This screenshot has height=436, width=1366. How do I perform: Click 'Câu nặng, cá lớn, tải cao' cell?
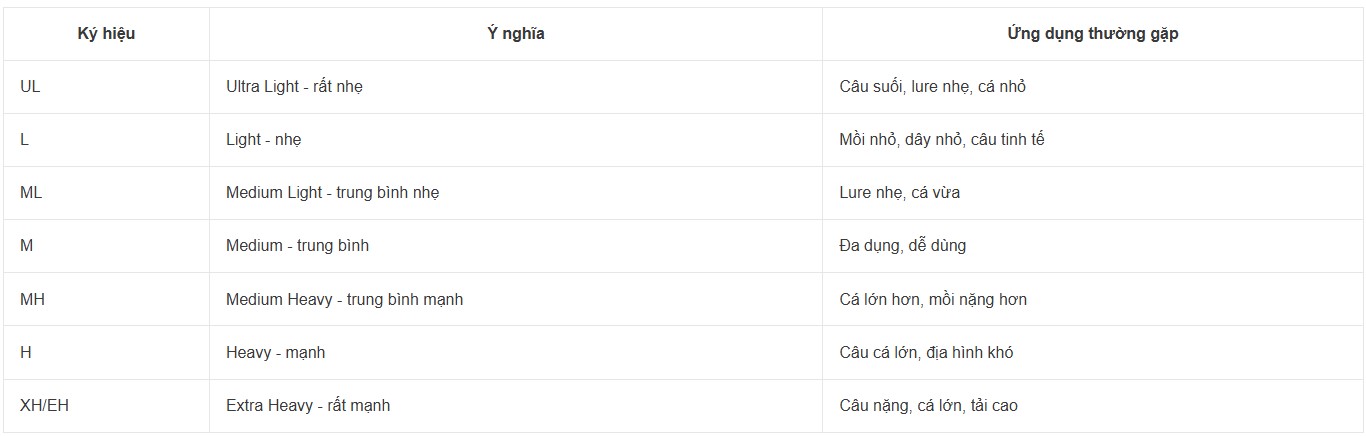pyautogui.click(x=1093, y=406)
